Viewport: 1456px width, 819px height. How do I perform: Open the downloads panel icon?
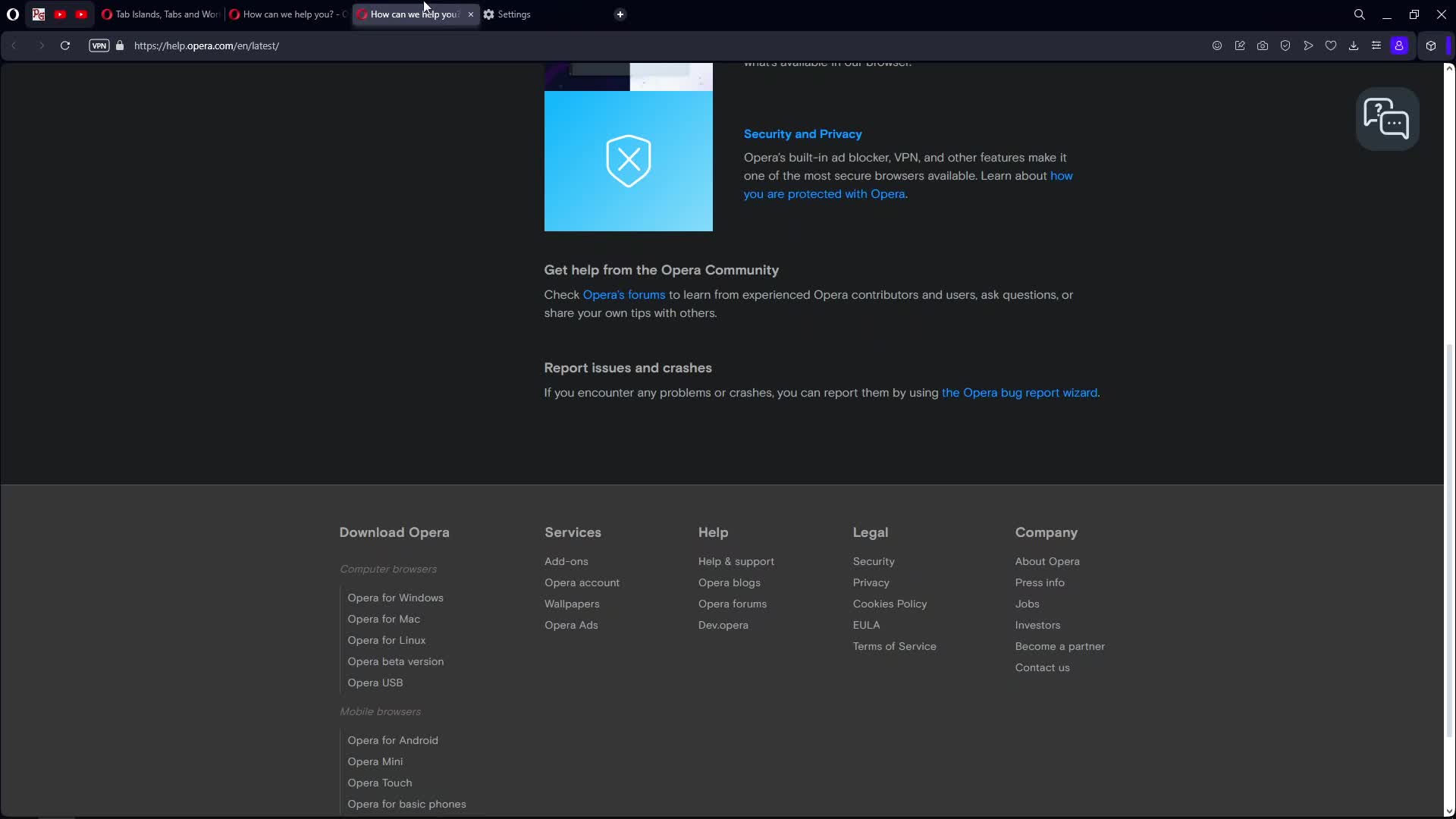click(1354, 45)
